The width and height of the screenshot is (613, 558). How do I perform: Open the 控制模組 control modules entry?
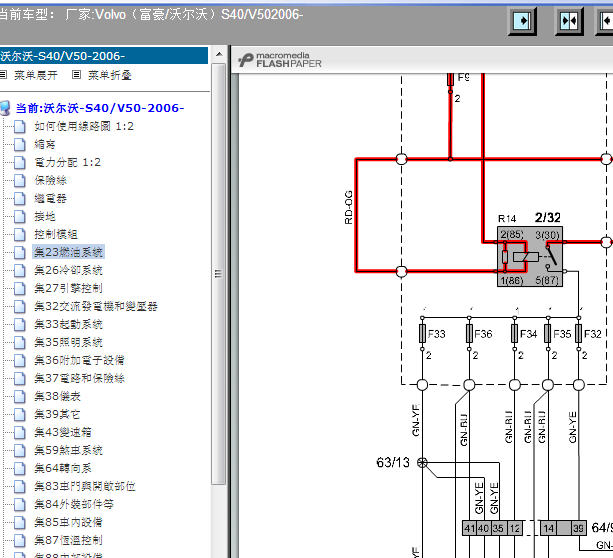click(56, 234)
